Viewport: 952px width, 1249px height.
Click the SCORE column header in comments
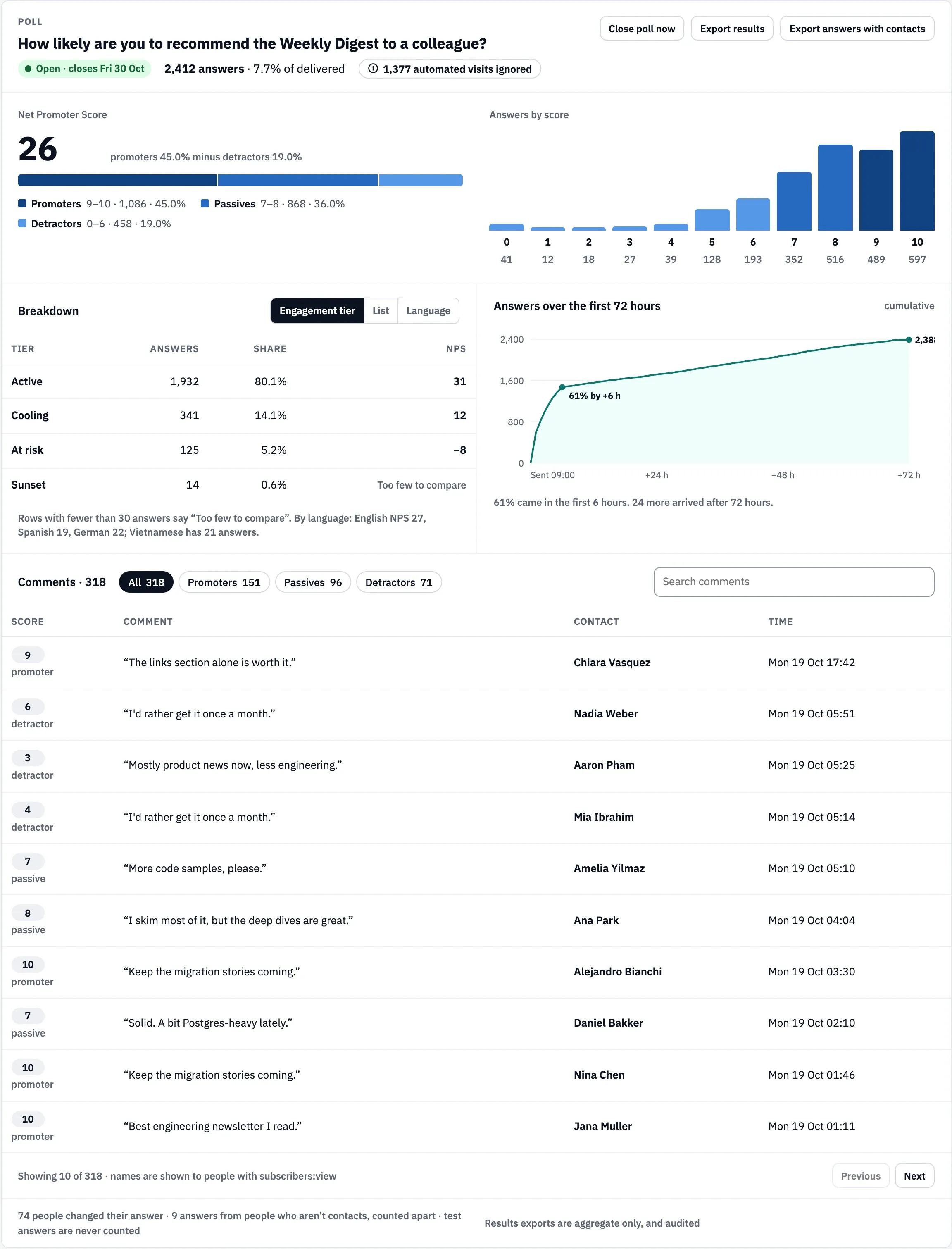pyautogui.click(x=27, y=621)
